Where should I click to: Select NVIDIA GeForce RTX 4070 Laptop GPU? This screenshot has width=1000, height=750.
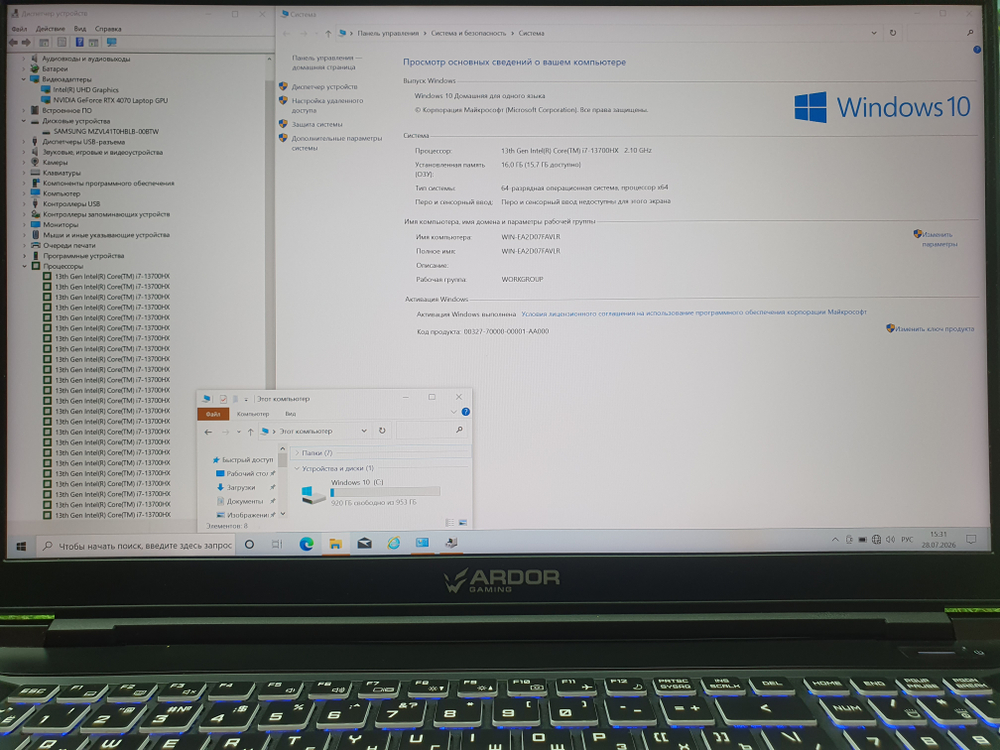pos(110,100)
